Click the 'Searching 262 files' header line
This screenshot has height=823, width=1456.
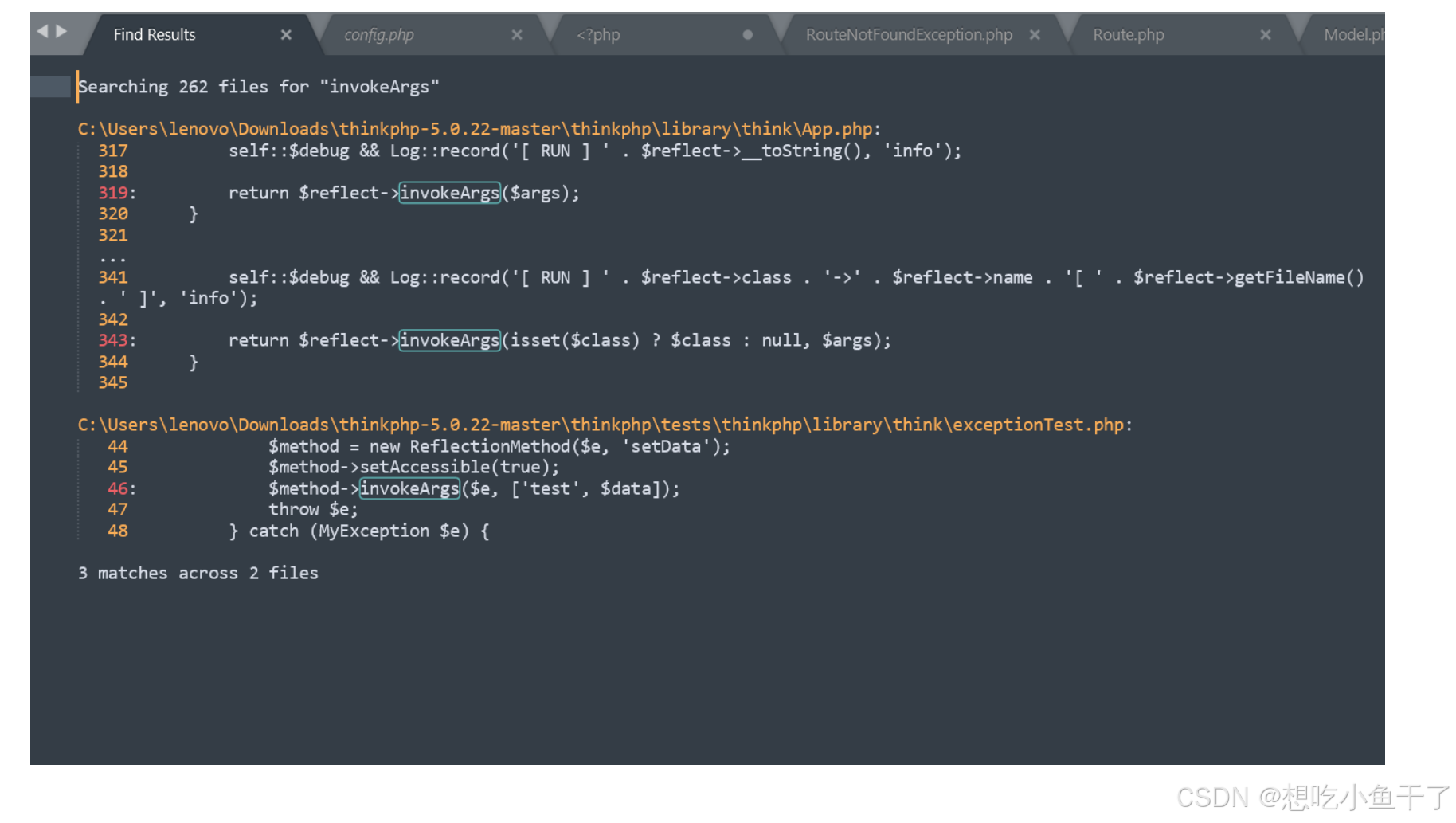259,87
